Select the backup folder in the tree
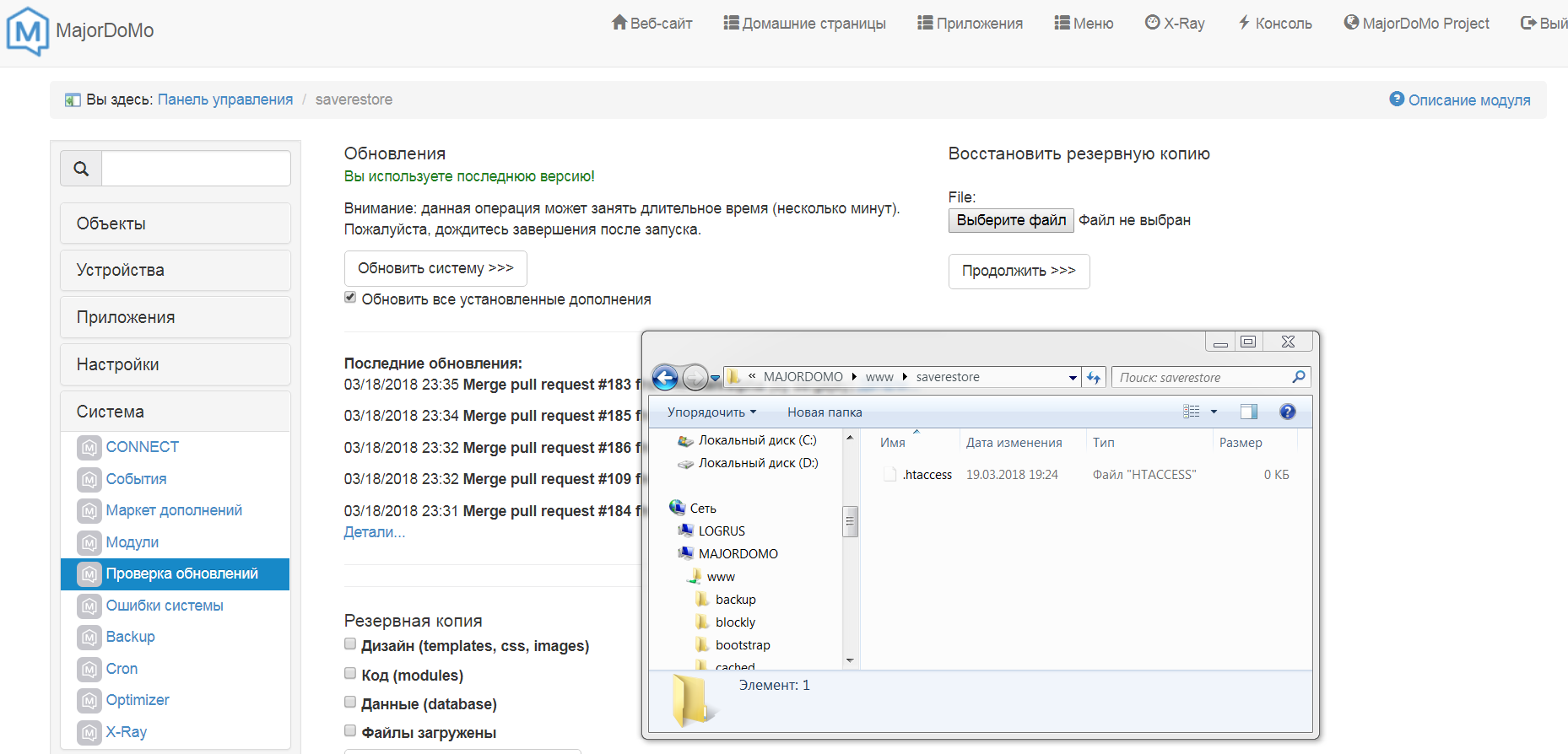1568x754 pixels. coord(735,600)
